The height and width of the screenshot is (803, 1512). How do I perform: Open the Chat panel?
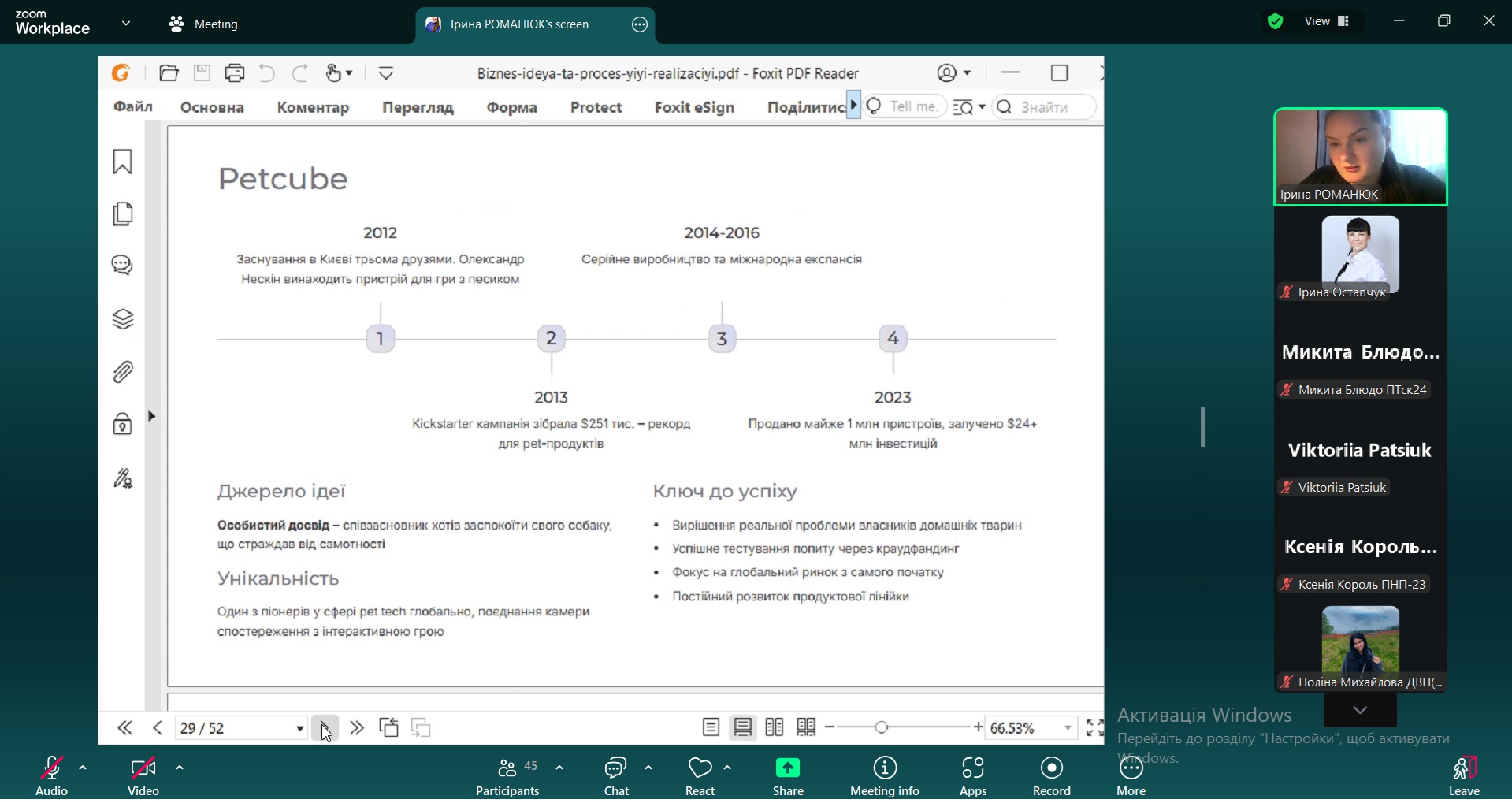point(615,775)
